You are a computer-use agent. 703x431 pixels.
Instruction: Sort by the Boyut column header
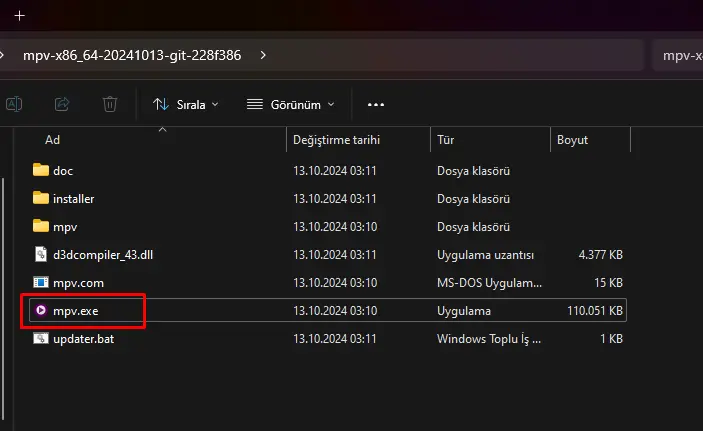(x=572, y=140)
